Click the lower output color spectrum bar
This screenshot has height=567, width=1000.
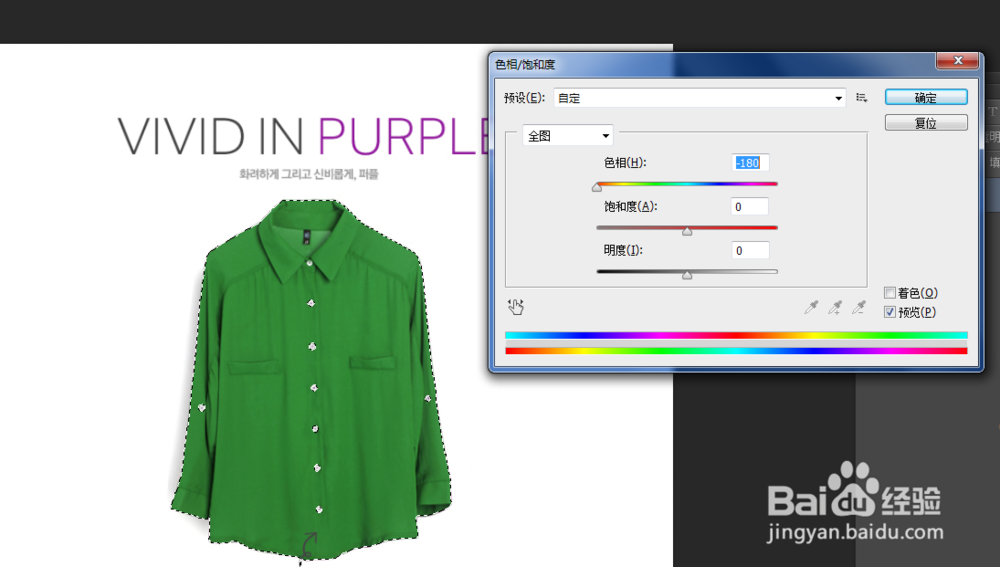736,351
